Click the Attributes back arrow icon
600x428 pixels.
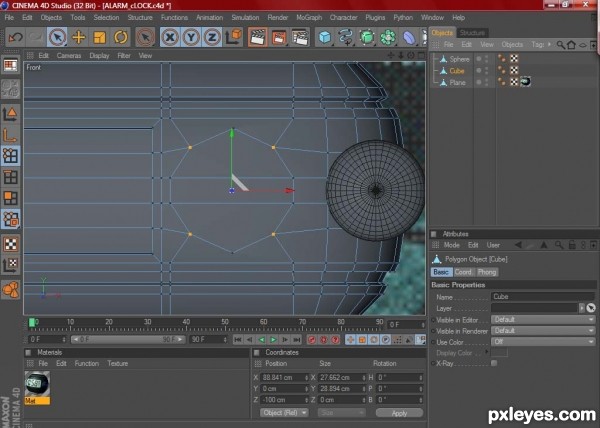pyautogui.click(x=518, y=245)
